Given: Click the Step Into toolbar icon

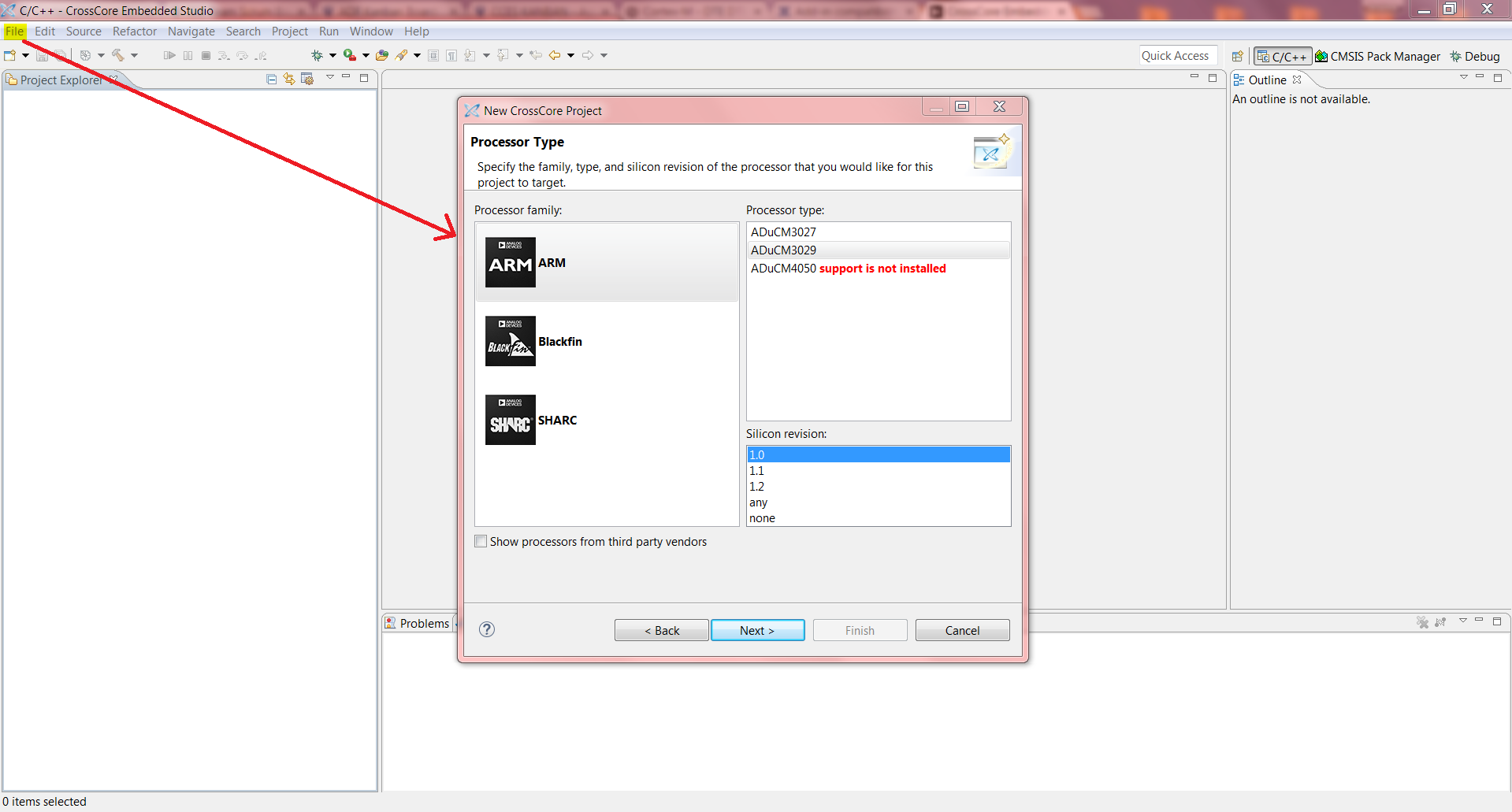Looking at the screenshot, I should 224,55.
